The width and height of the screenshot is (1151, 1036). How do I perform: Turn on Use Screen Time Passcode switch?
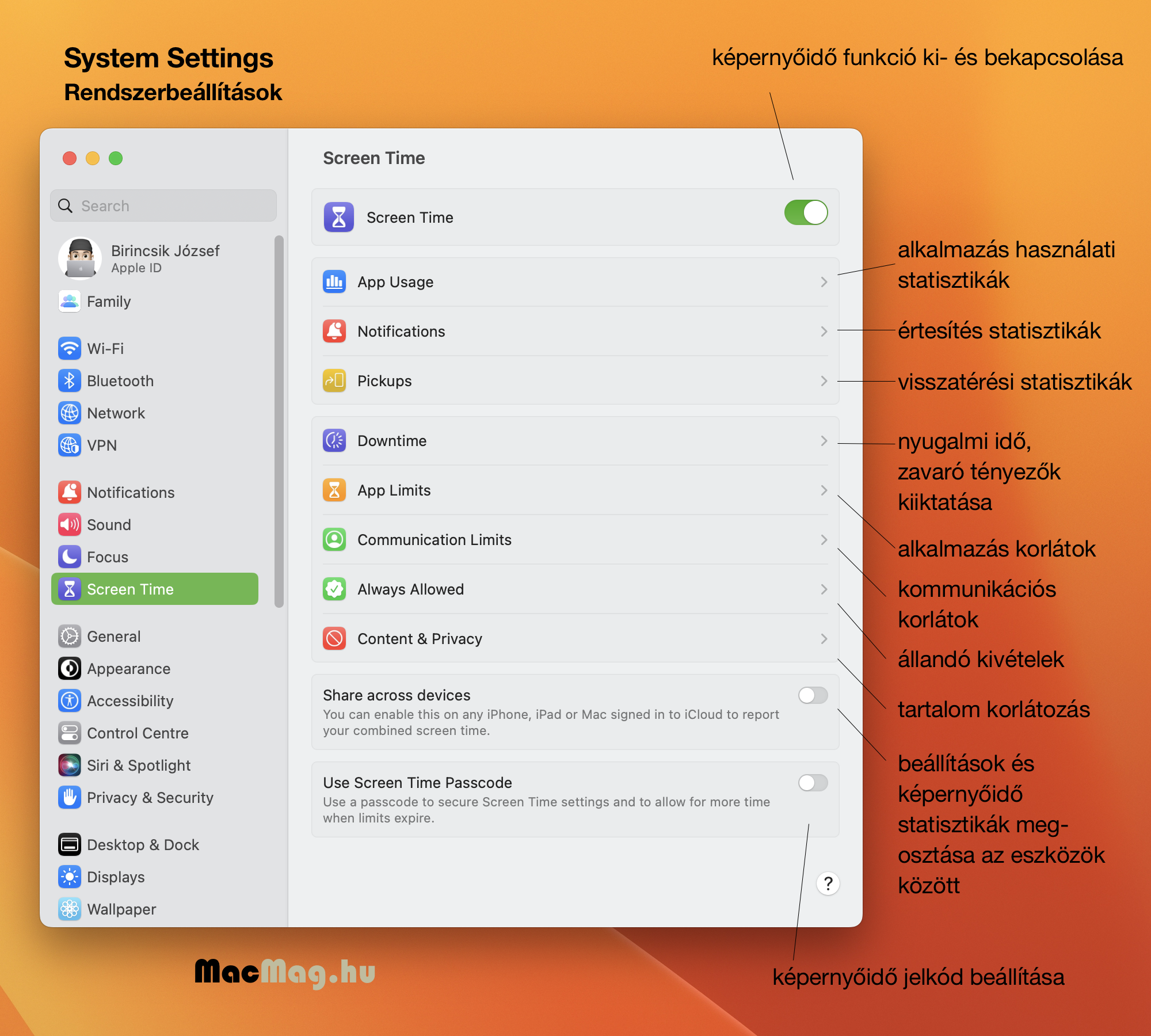click(813, 783)
